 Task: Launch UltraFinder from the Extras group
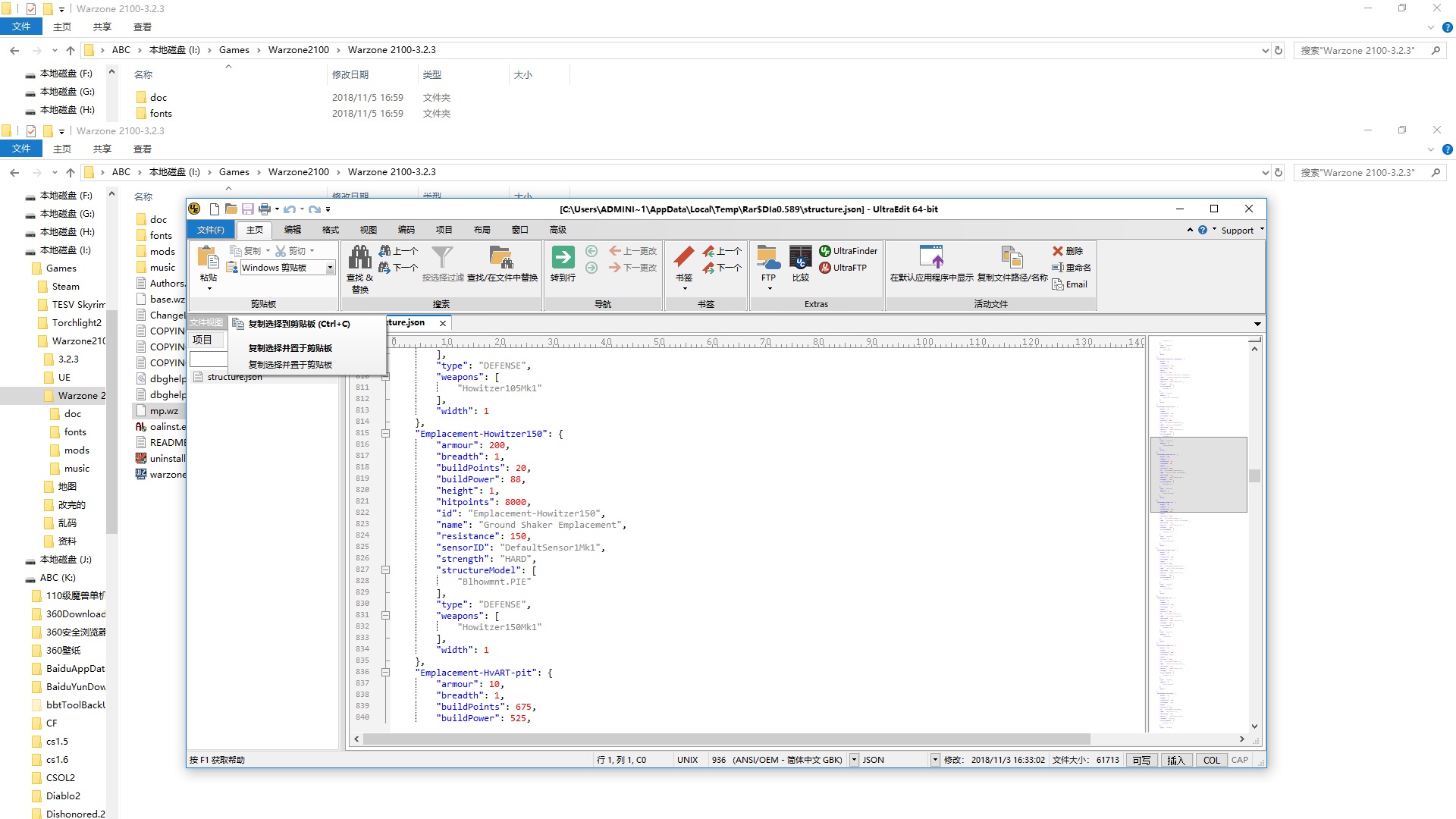pos(848,251)
